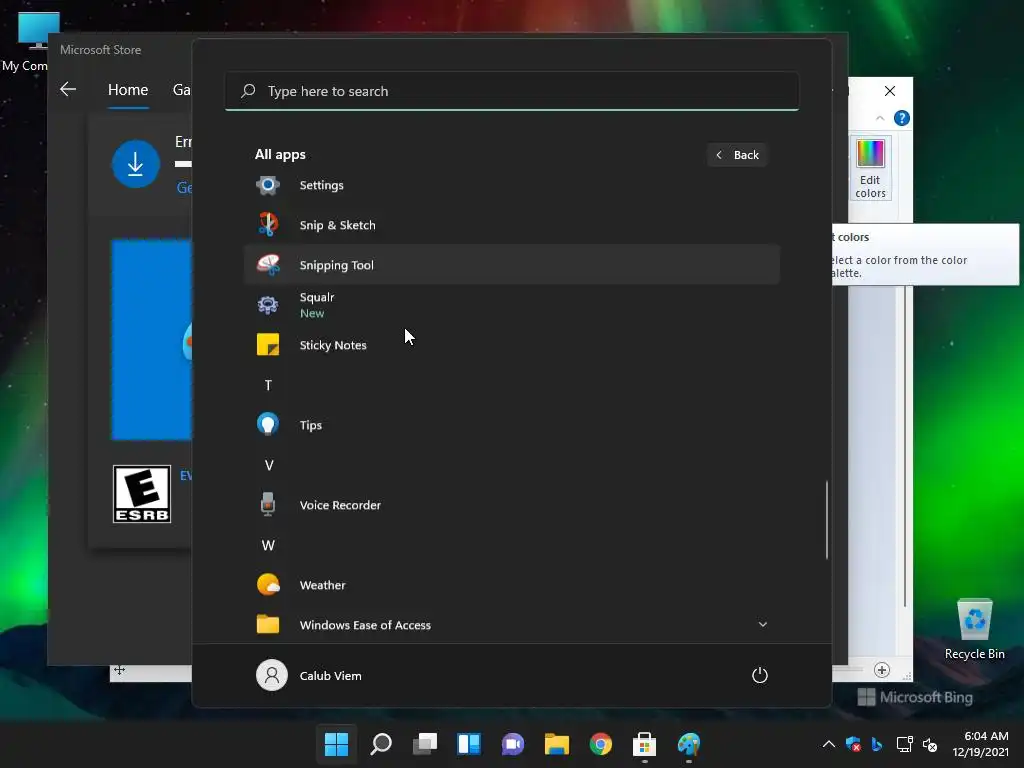
Task: Expand the Windows Ease of Access folder
Action: (x=762, y=624)
